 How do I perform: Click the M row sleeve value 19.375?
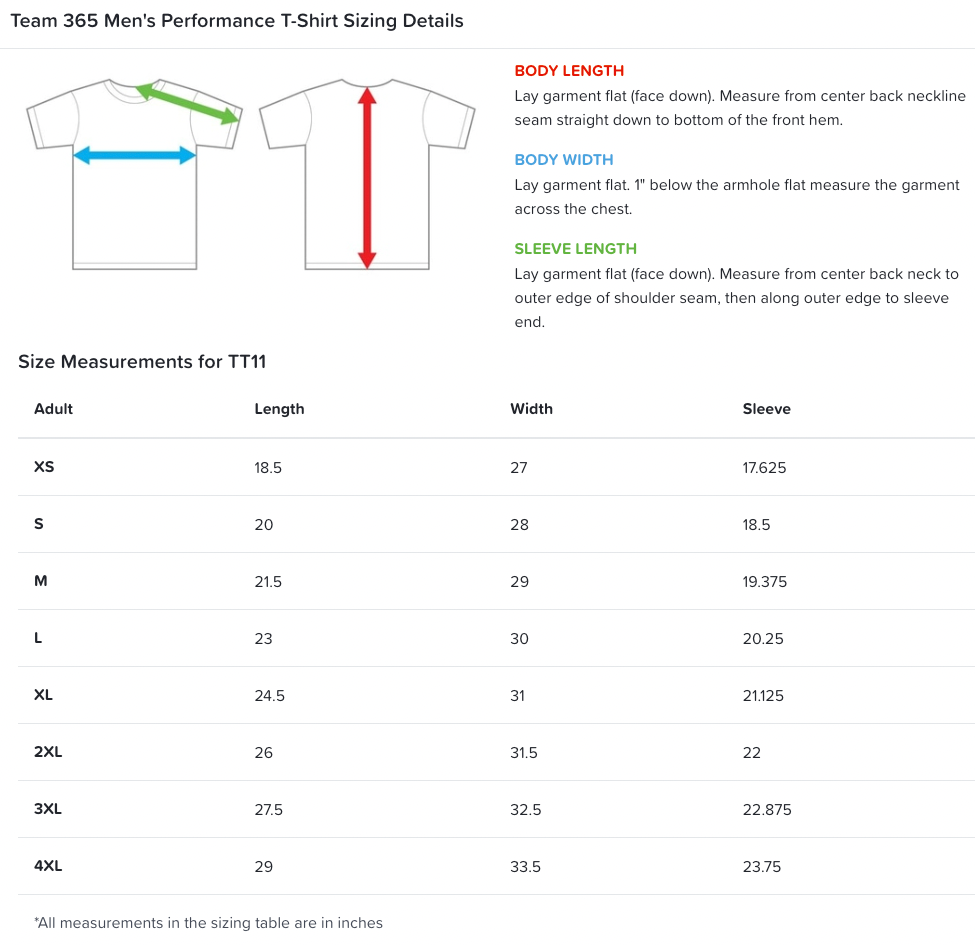coord(764,582)
